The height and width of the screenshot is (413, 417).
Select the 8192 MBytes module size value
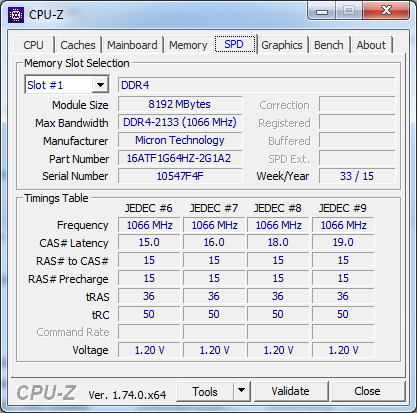pyautogui.click(x=180, y=104)
